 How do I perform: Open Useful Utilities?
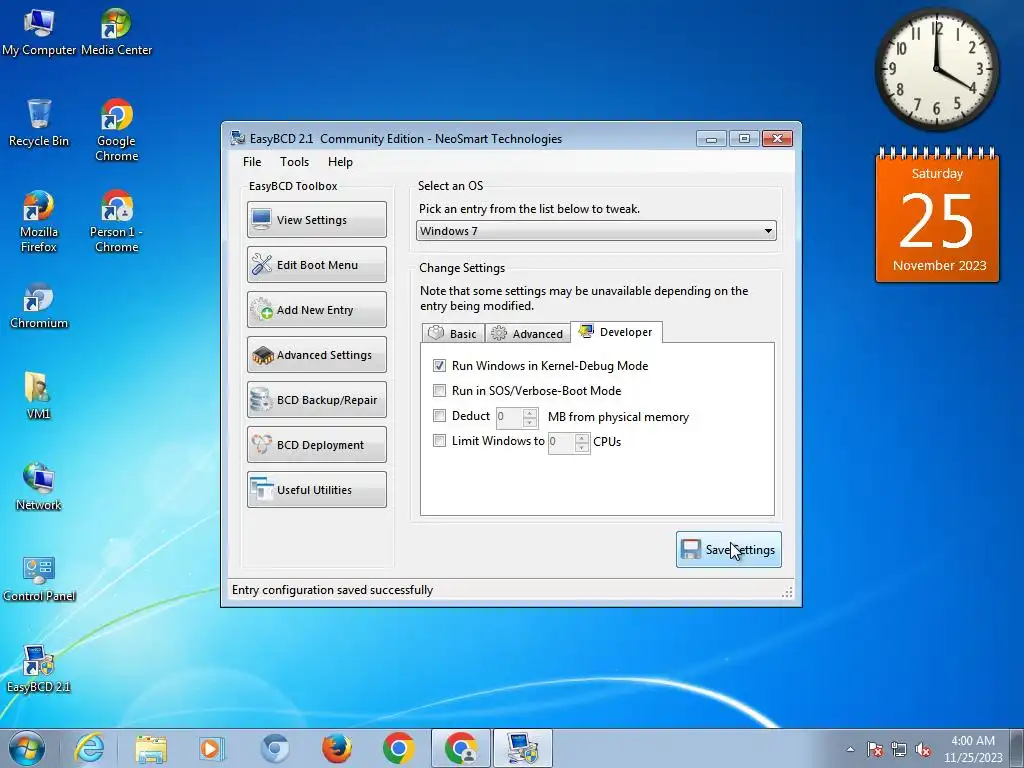point(317,490)
